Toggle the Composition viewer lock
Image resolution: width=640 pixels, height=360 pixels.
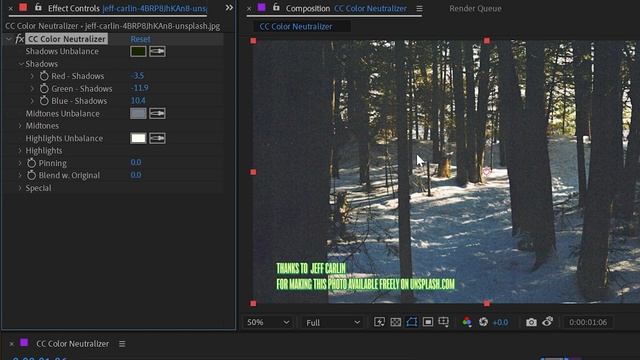click(276, 7)
